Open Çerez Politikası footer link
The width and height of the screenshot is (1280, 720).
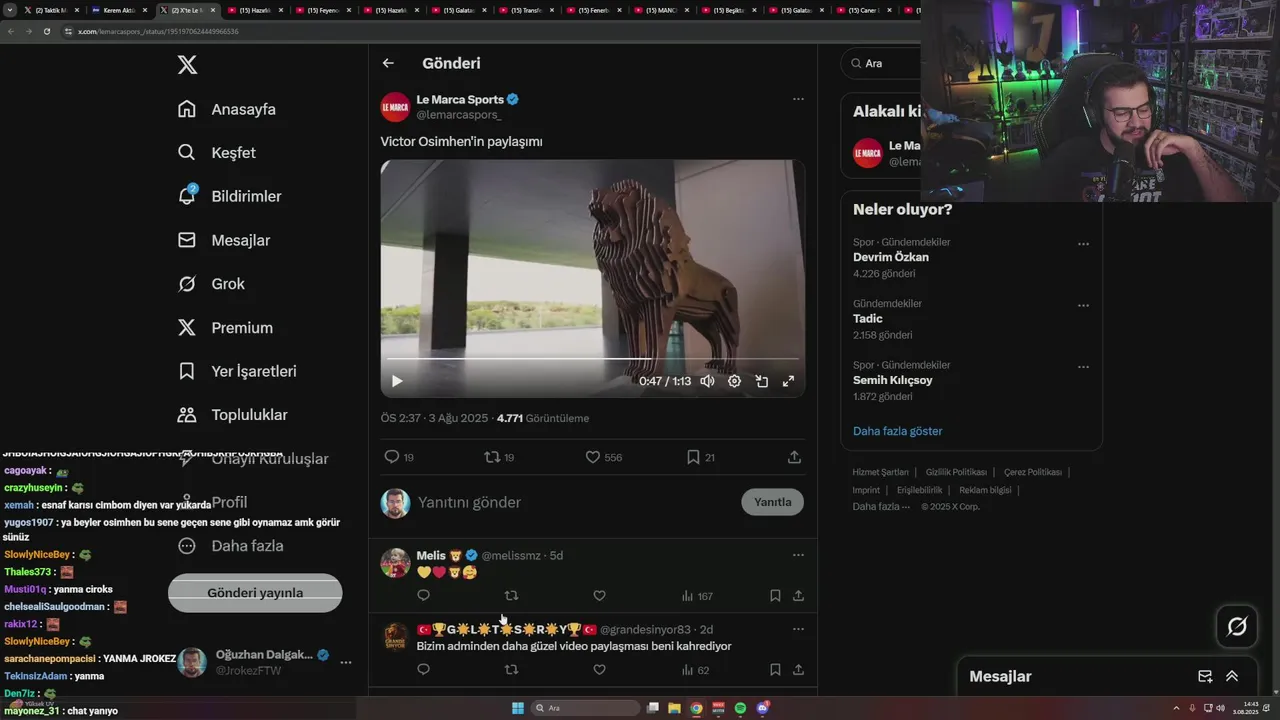1033,472
